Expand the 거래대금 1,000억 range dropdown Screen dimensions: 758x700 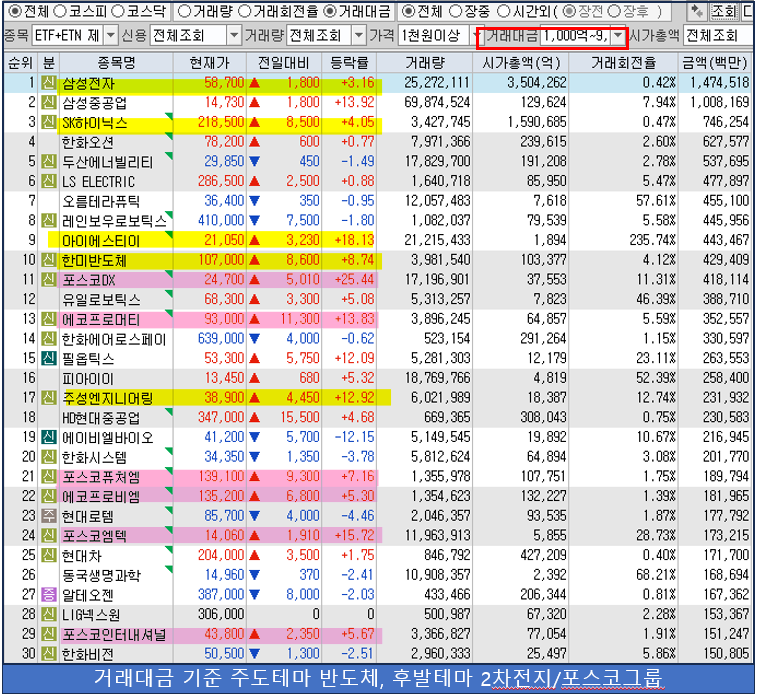pyautogui.click(x=618, y=35)
